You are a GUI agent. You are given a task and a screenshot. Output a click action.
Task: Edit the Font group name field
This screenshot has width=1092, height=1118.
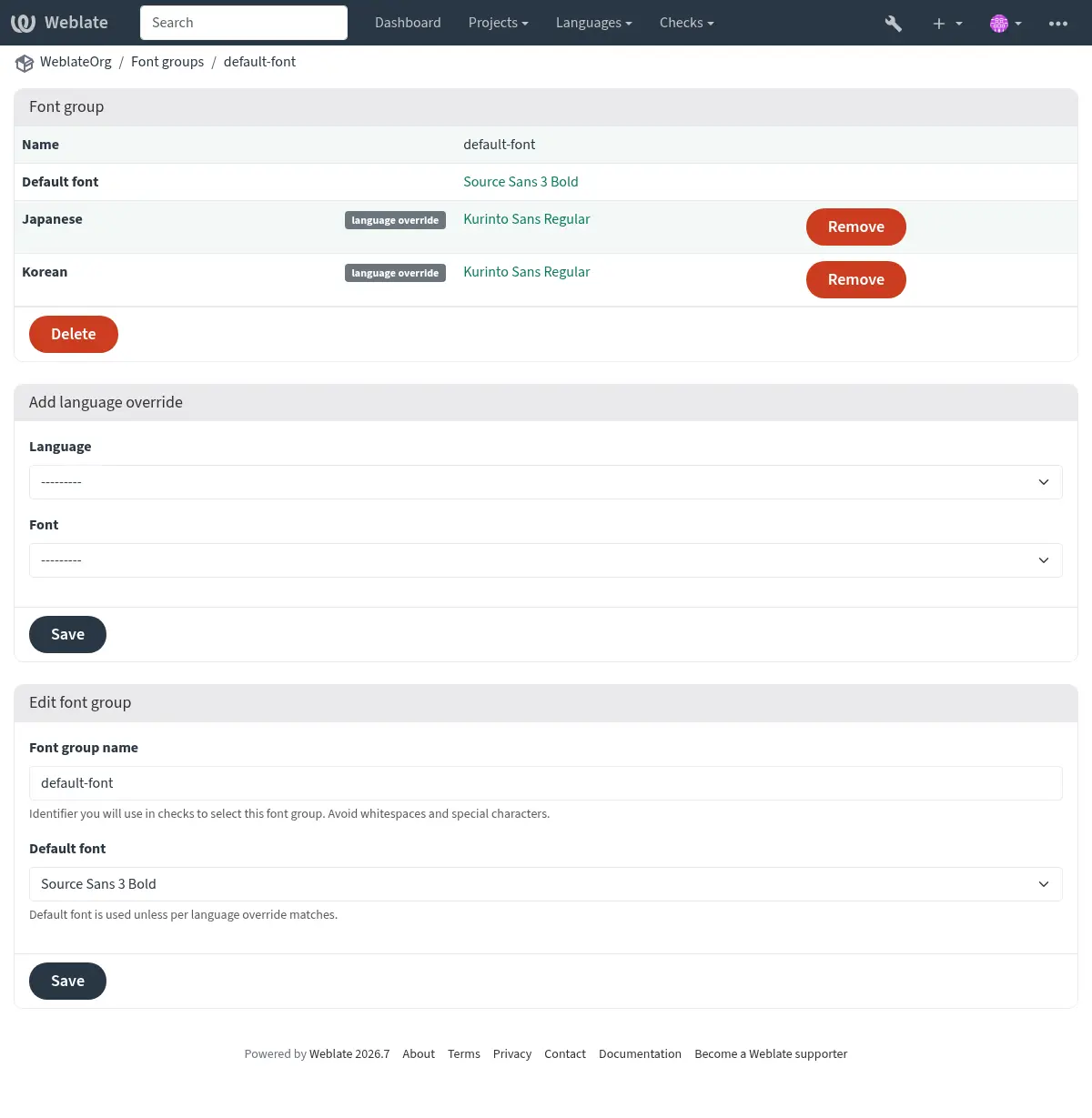(x=546, y=783)
